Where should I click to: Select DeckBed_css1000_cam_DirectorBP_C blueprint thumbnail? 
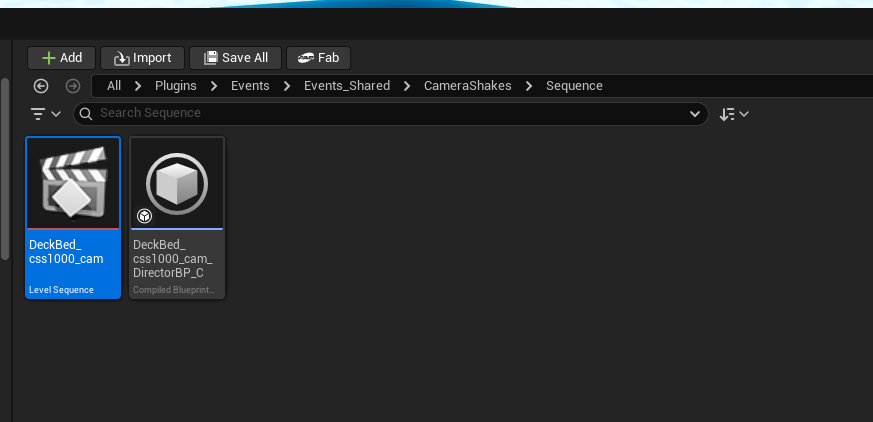click(177, 183)
